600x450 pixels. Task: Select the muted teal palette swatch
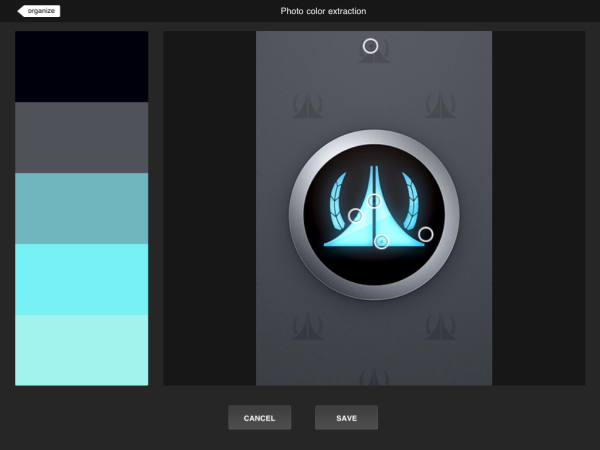click(82, 209)
